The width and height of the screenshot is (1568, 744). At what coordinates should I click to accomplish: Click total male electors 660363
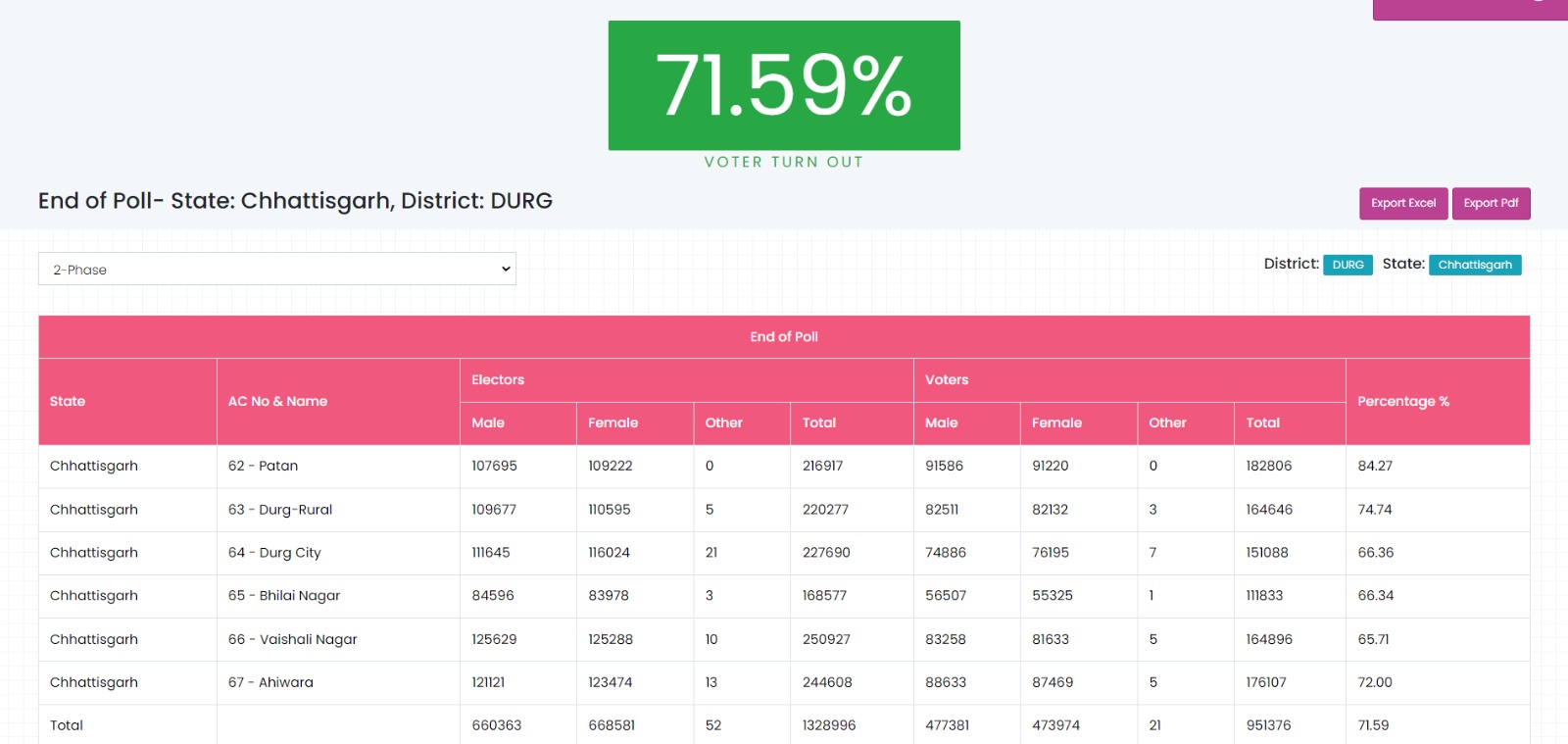(497, 725)
